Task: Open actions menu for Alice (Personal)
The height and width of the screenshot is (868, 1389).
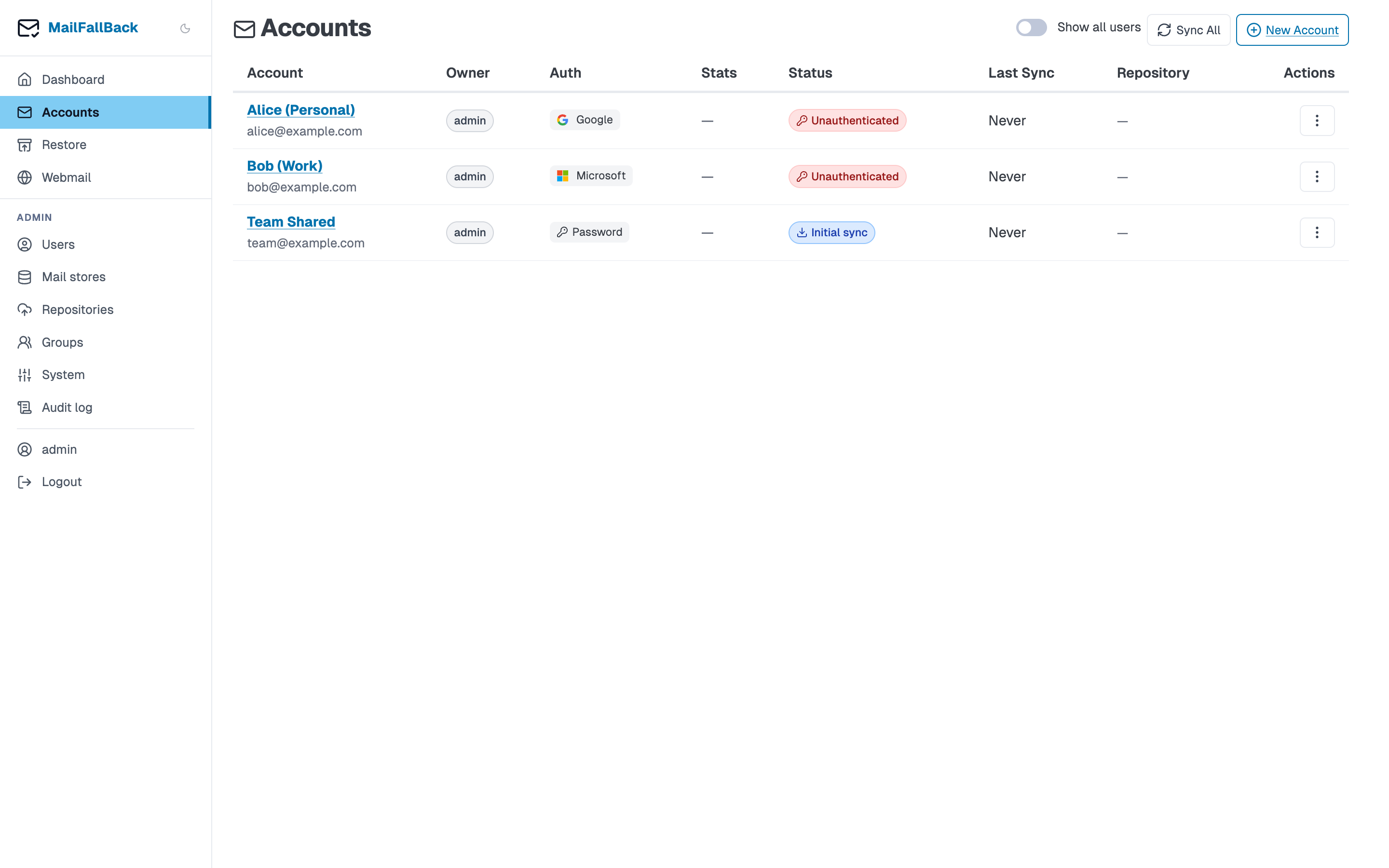Action: (1317, 121)
